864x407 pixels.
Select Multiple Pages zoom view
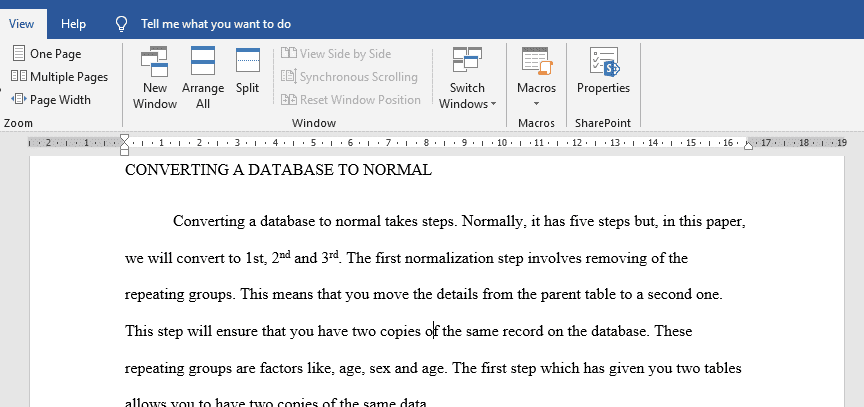click(60, 77)
